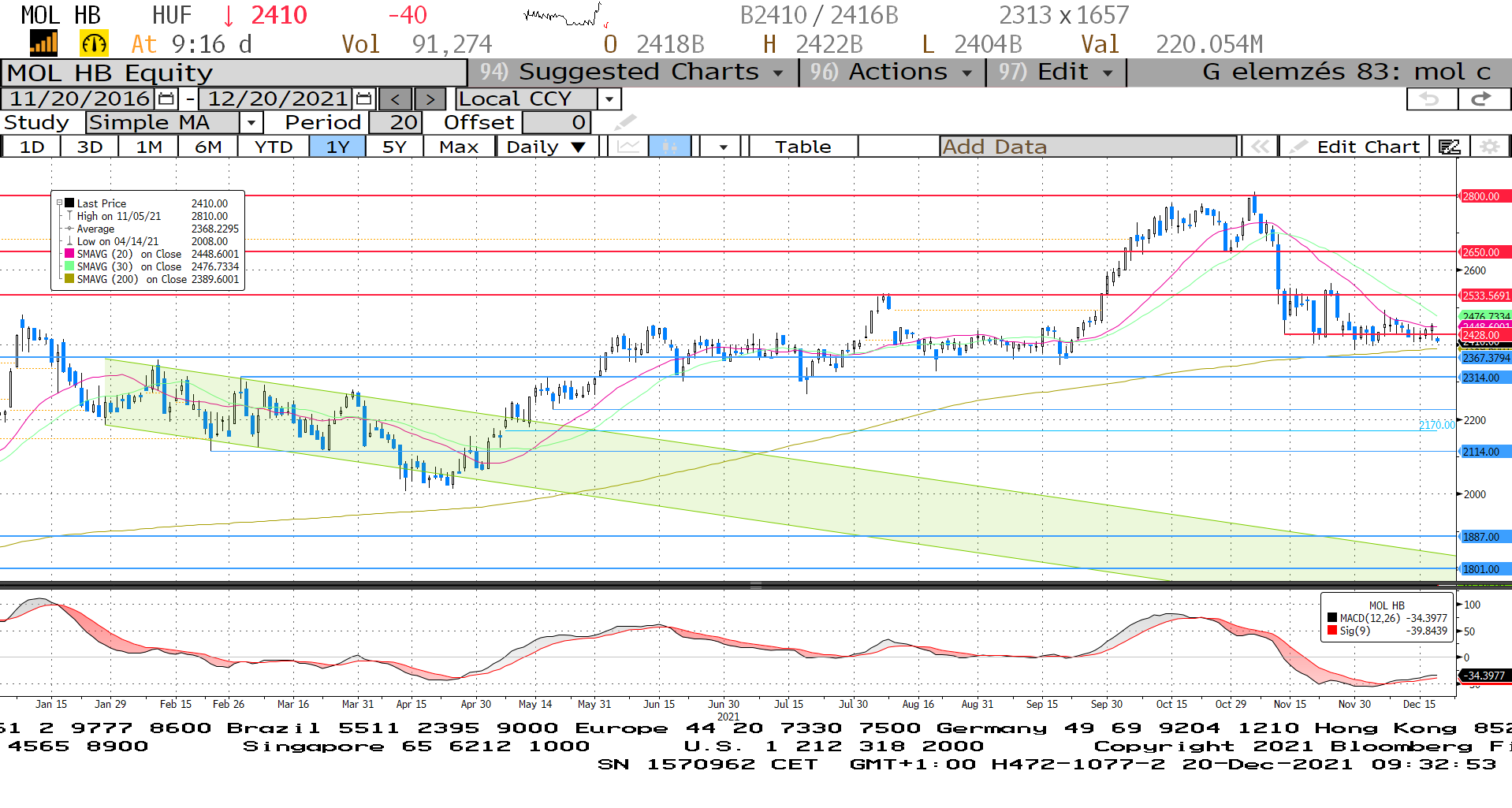
Task: Select the 1D time range
Action: tap(32, 147)
